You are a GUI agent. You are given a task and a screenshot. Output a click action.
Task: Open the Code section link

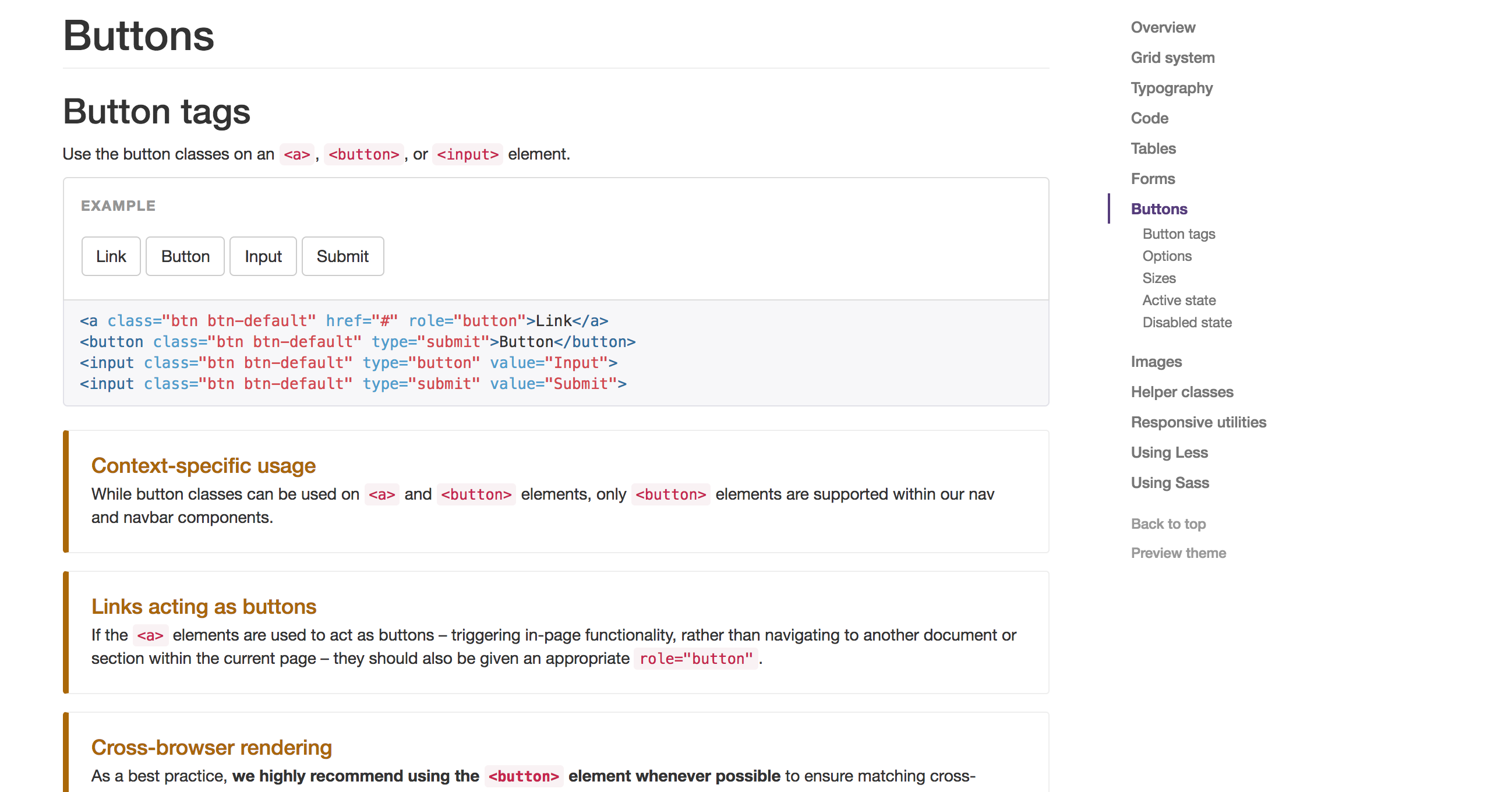(1149, 118)
